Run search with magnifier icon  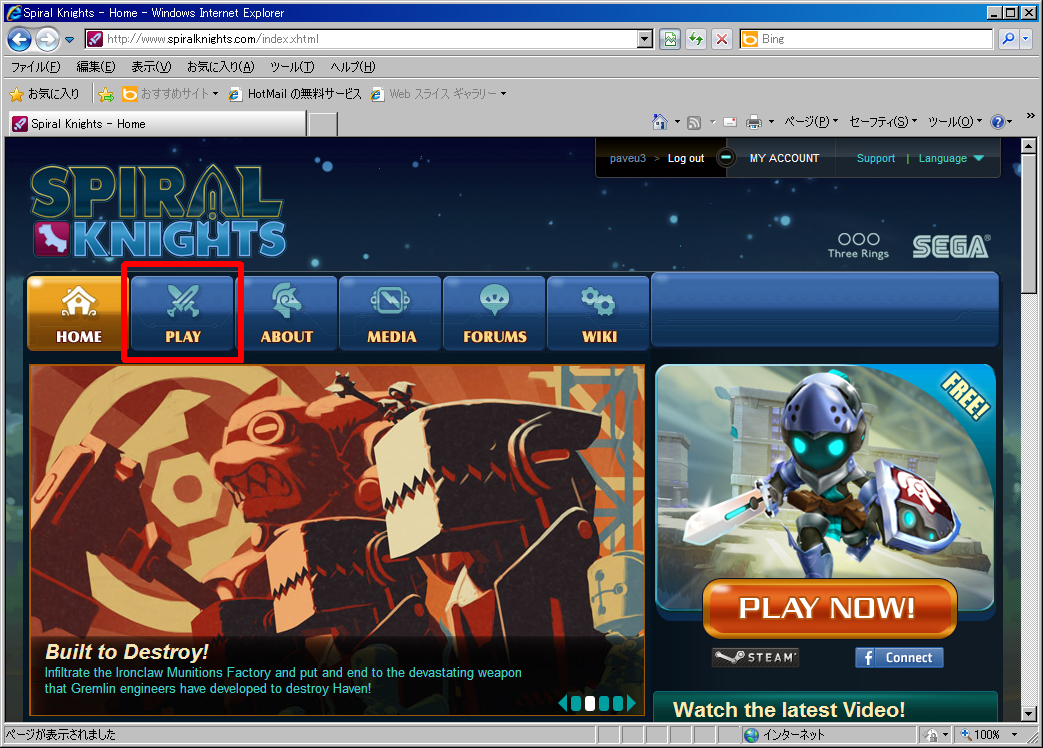coord(1008,39)
